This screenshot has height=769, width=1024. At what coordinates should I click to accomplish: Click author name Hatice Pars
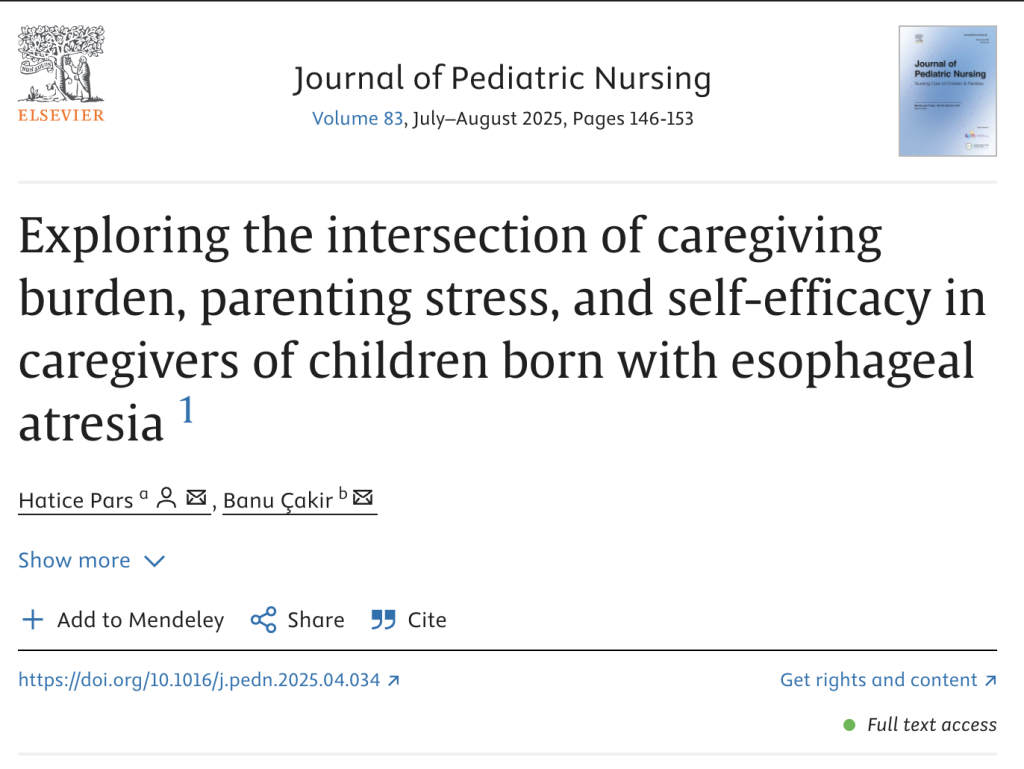pos(75,499)
